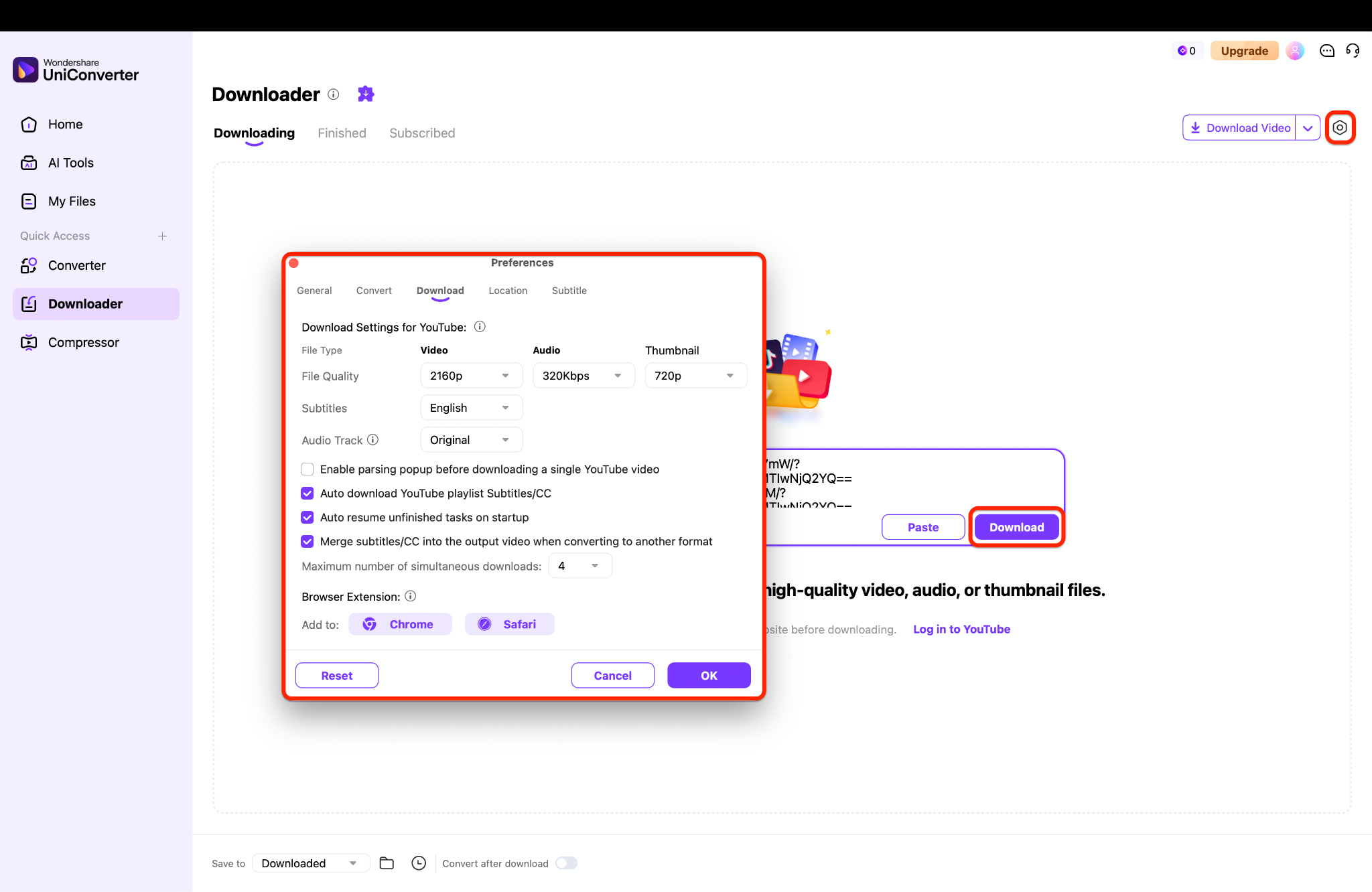Show info for YouTube download settings
This screenshot has height=892, width=1372.
click(480, 327)
